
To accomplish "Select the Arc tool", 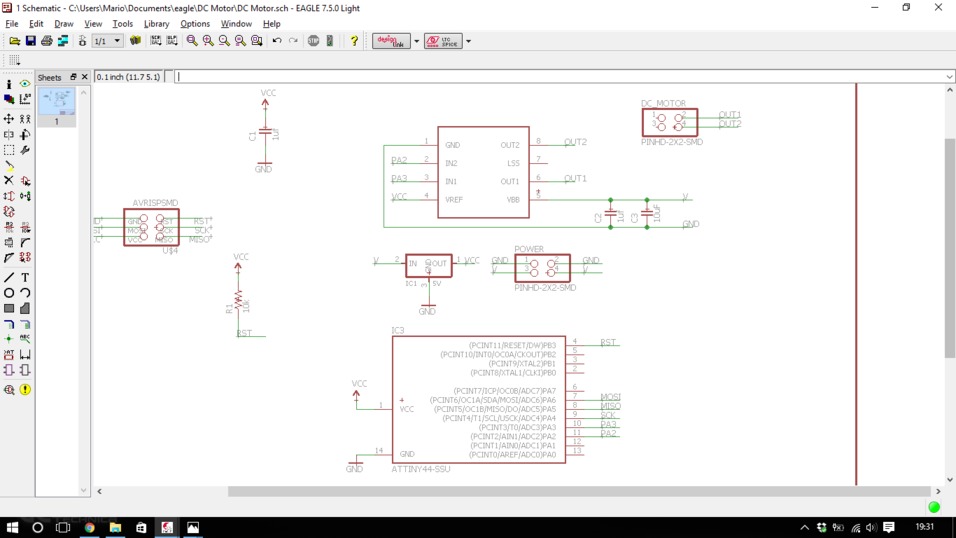I will point(25,293).
